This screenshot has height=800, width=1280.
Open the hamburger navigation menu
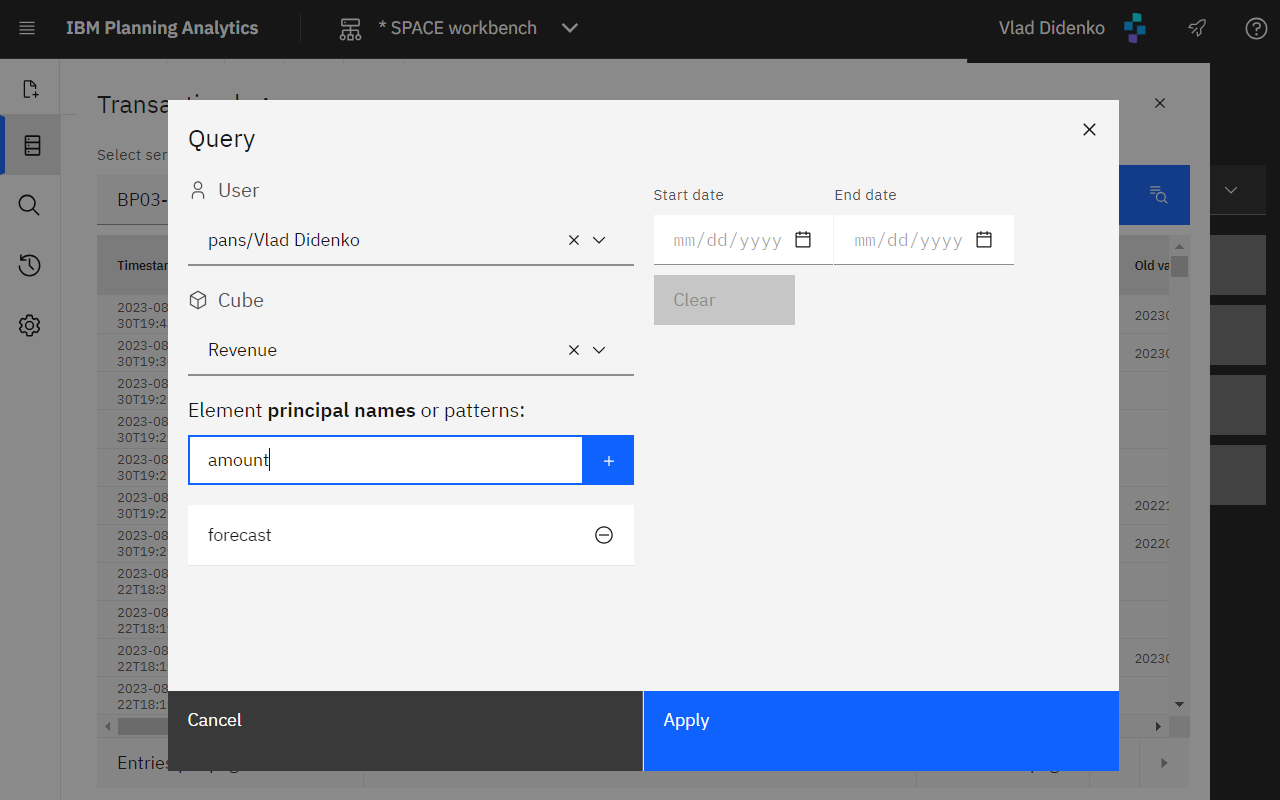[x=27, y=28]
